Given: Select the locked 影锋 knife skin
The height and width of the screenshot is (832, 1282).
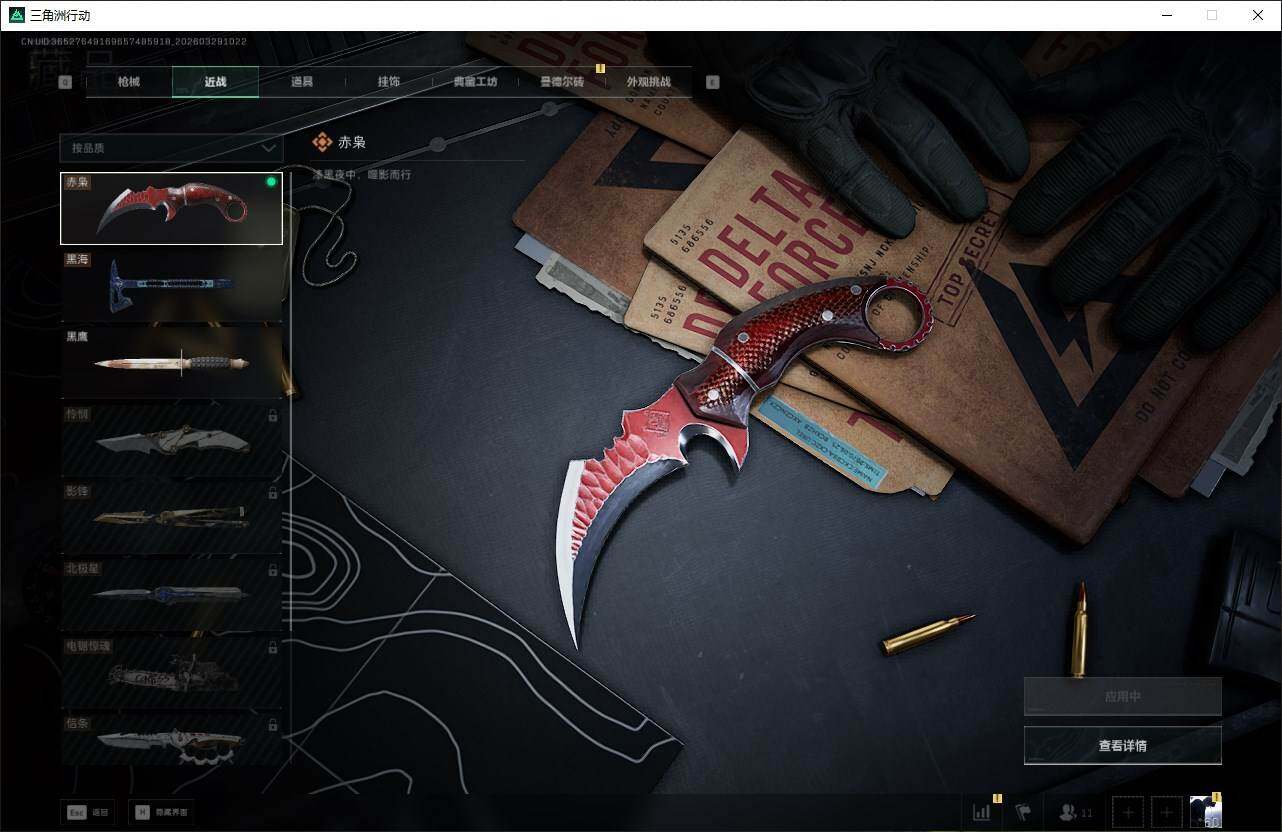Looking at the screenshot, I should pyautogui.click(x=171, y=518).
